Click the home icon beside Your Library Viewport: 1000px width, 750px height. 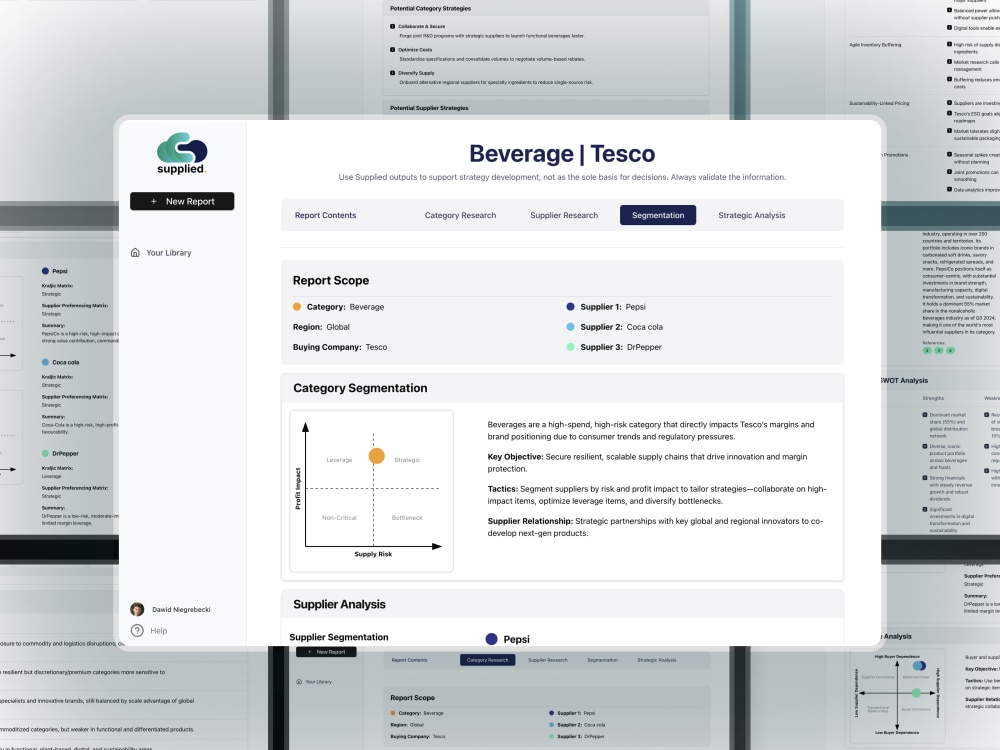135,253
